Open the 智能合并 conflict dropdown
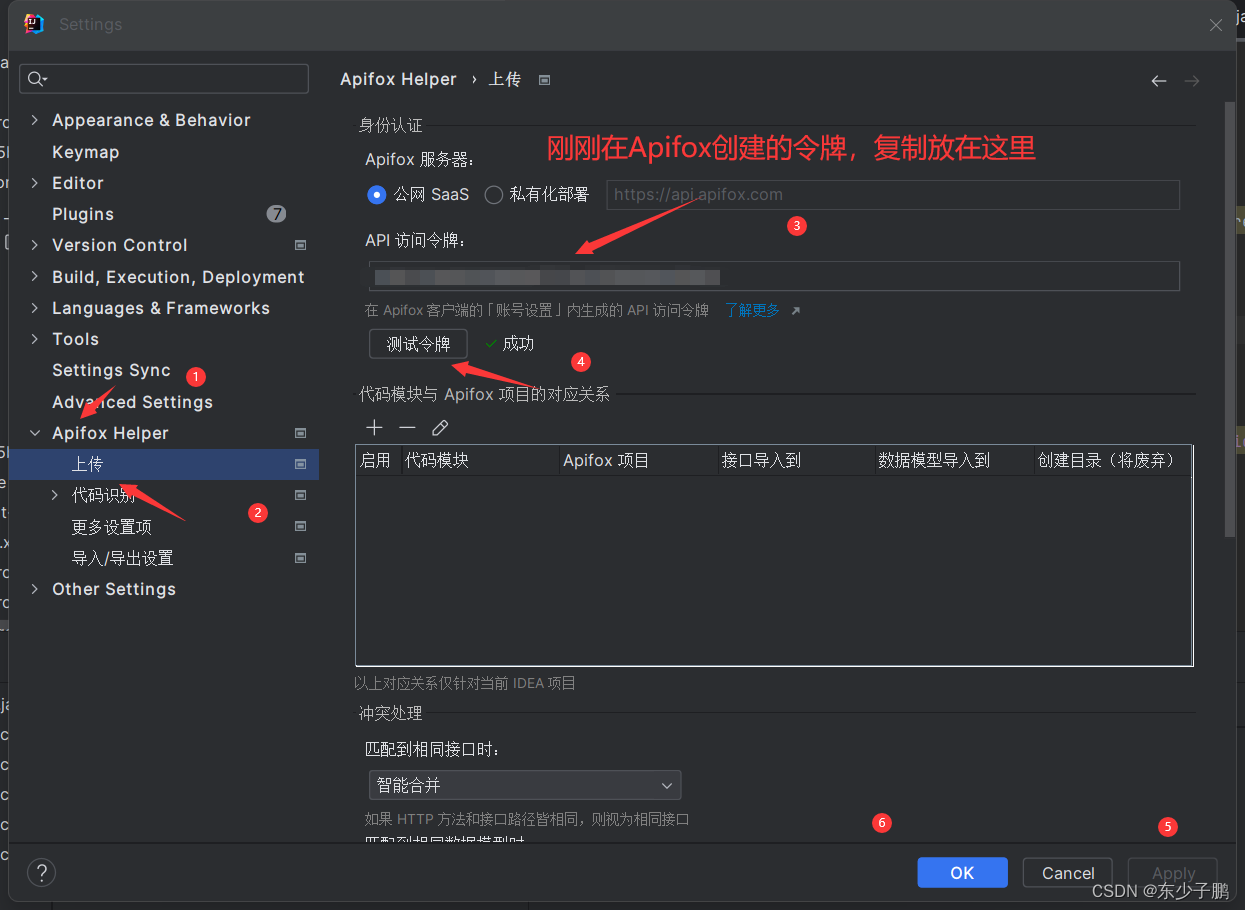The height and width of the screenshot is (910, 1245). coord(525,785)
